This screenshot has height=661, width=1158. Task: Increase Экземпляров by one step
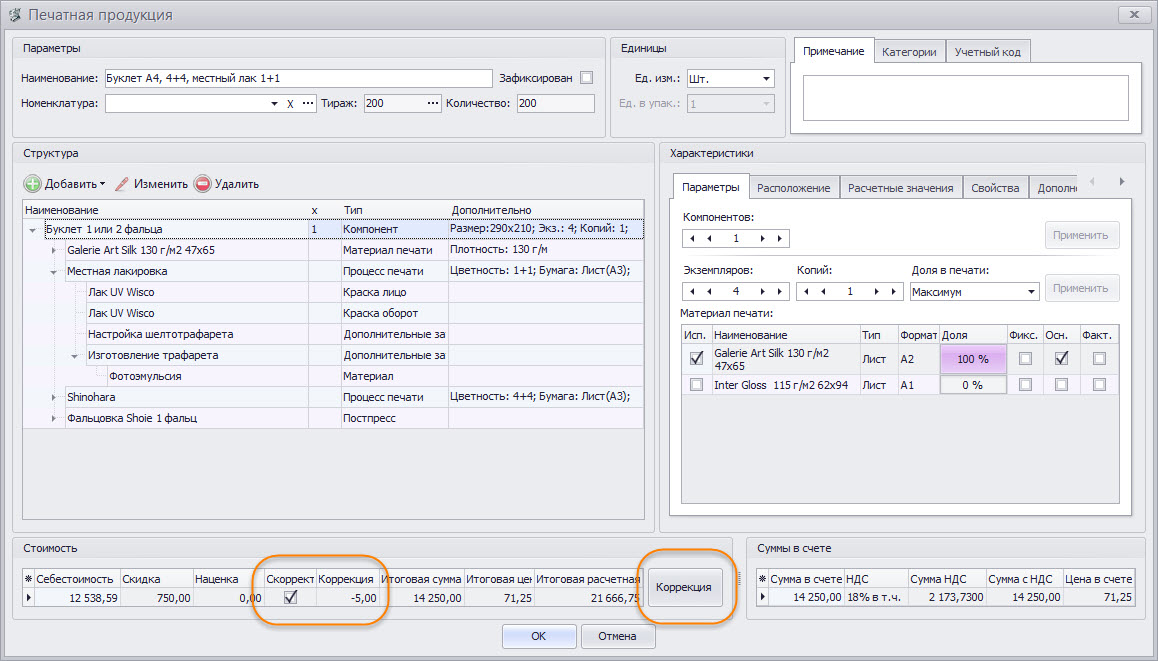coord(762,292)
